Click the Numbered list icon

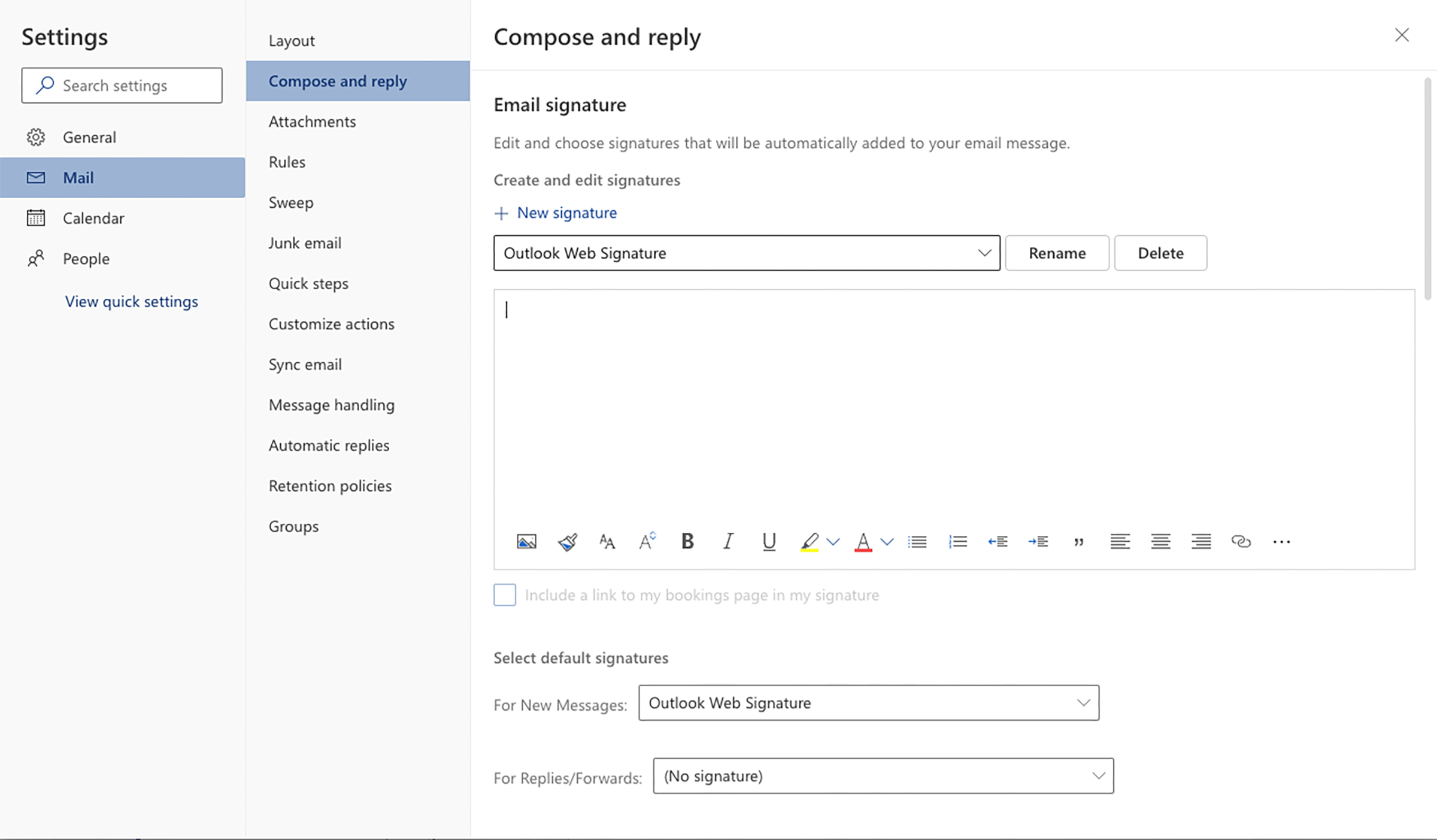(x=957, y=540)
